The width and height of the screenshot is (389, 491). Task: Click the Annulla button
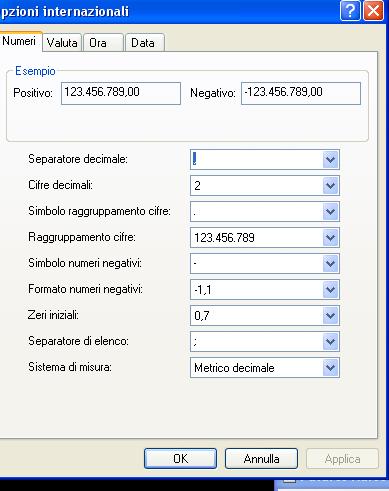coord(261,459)
